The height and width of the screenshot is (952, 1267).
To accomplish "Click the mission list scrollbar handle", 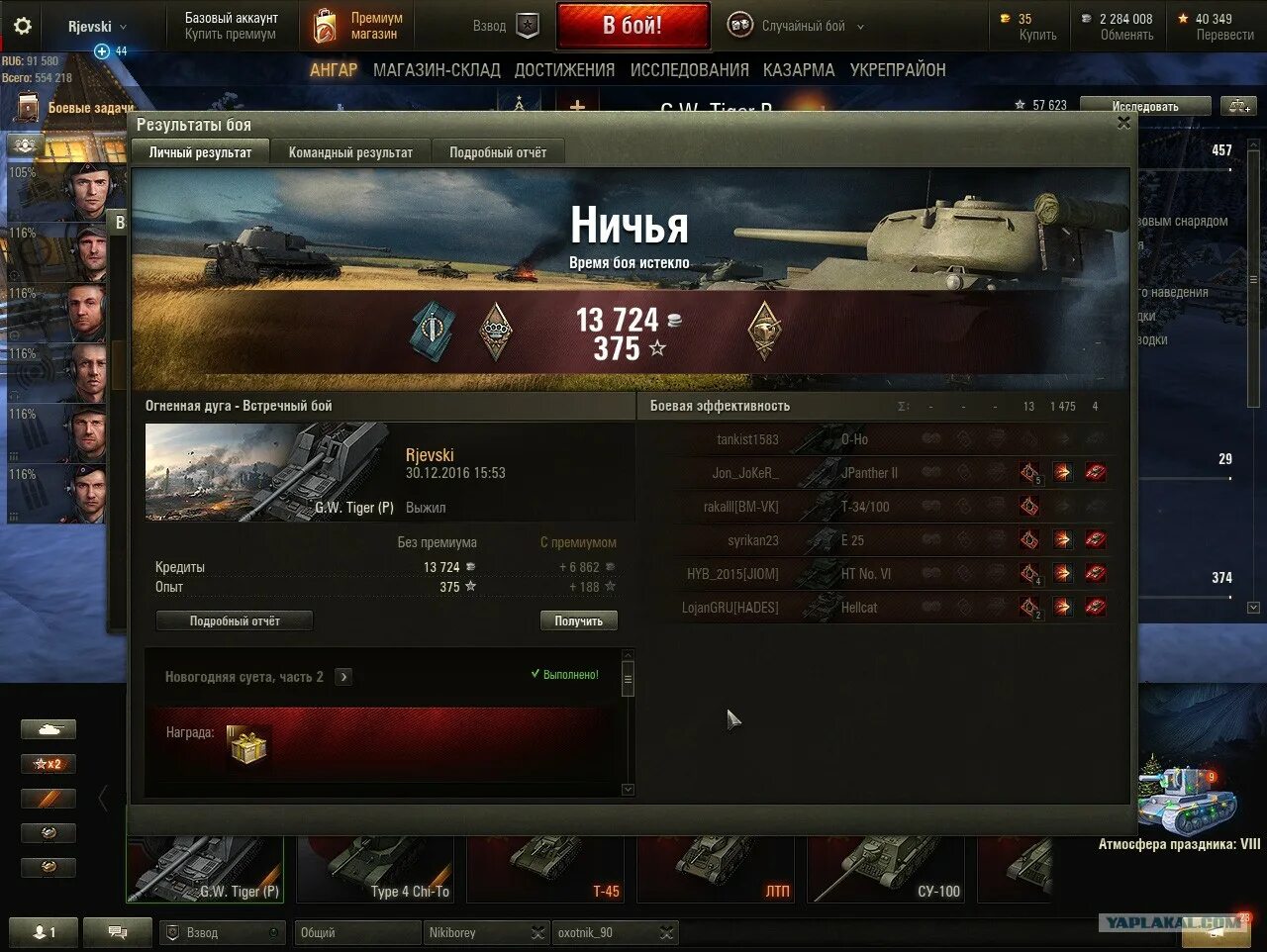I will click(x=627, y=678).
